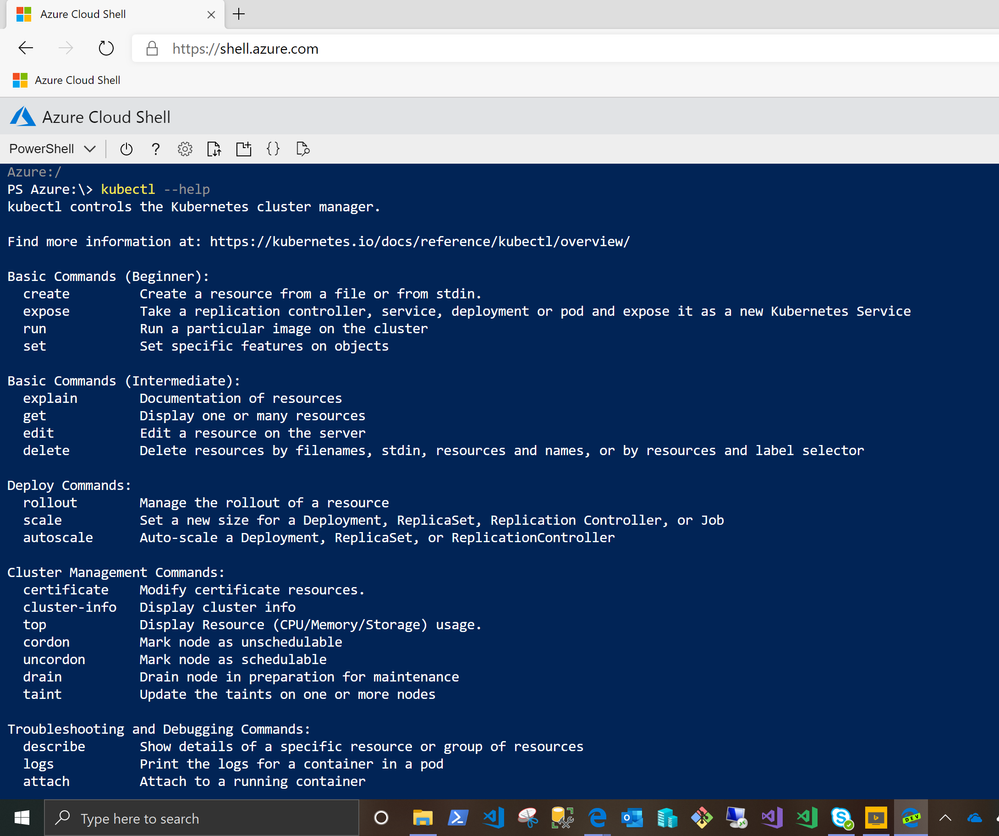
Task: Open Edge Dev taskbar icon
Action: pos(911,818)
